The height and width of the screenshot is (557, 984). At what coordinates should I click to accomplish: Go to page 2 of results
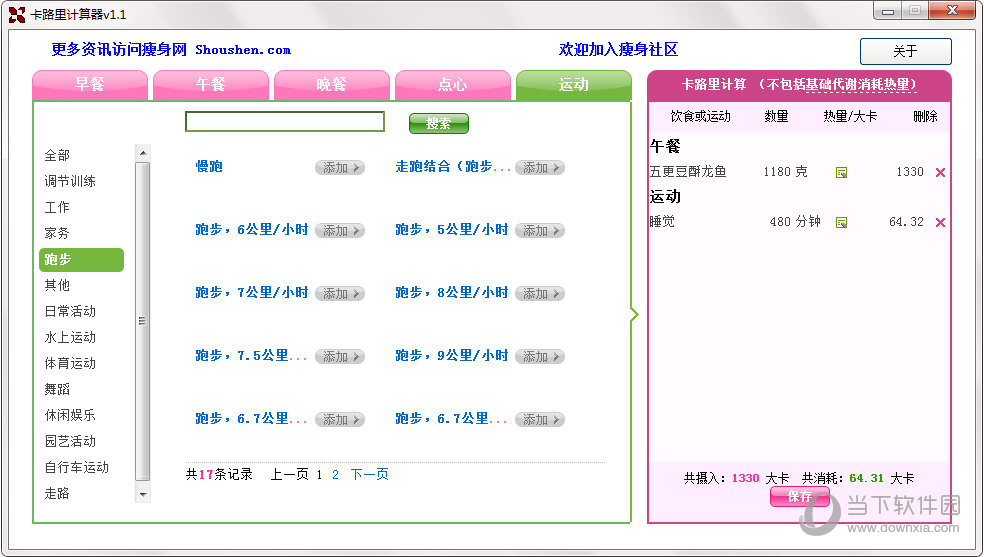[335, 475]
